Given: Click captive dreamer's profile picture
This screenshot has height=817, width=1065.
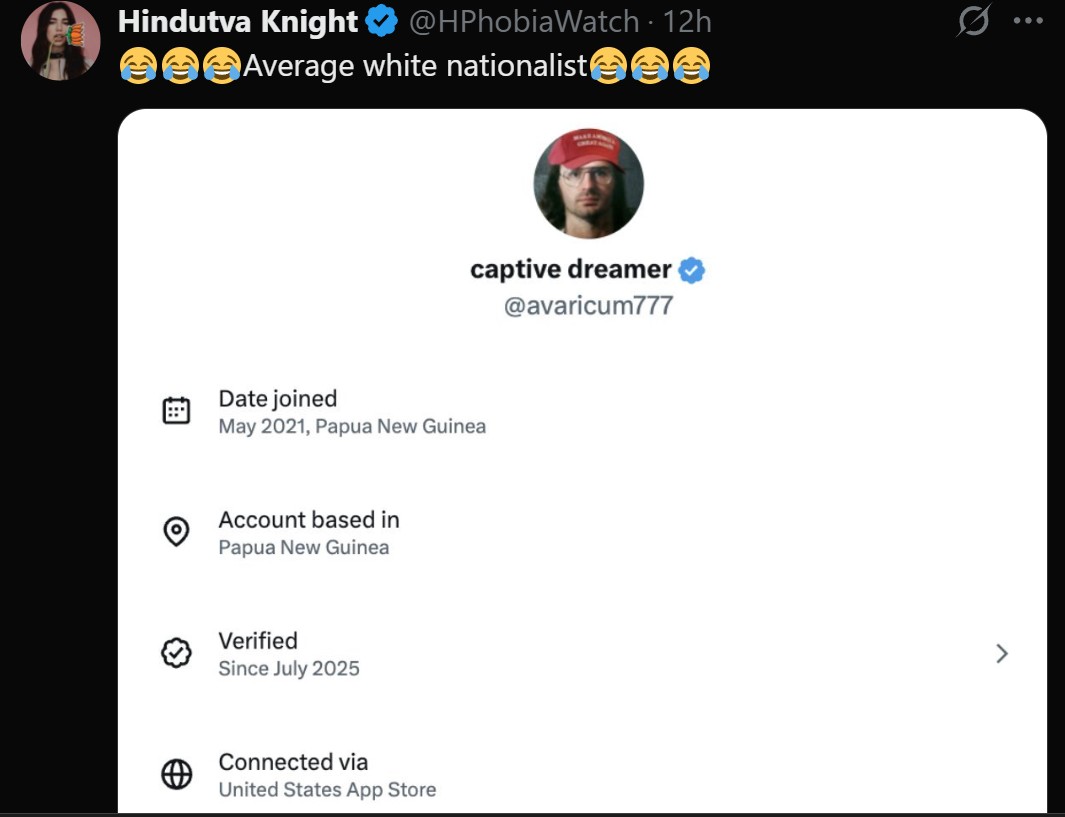Looking at the screenshot, I should coord(589,183).
